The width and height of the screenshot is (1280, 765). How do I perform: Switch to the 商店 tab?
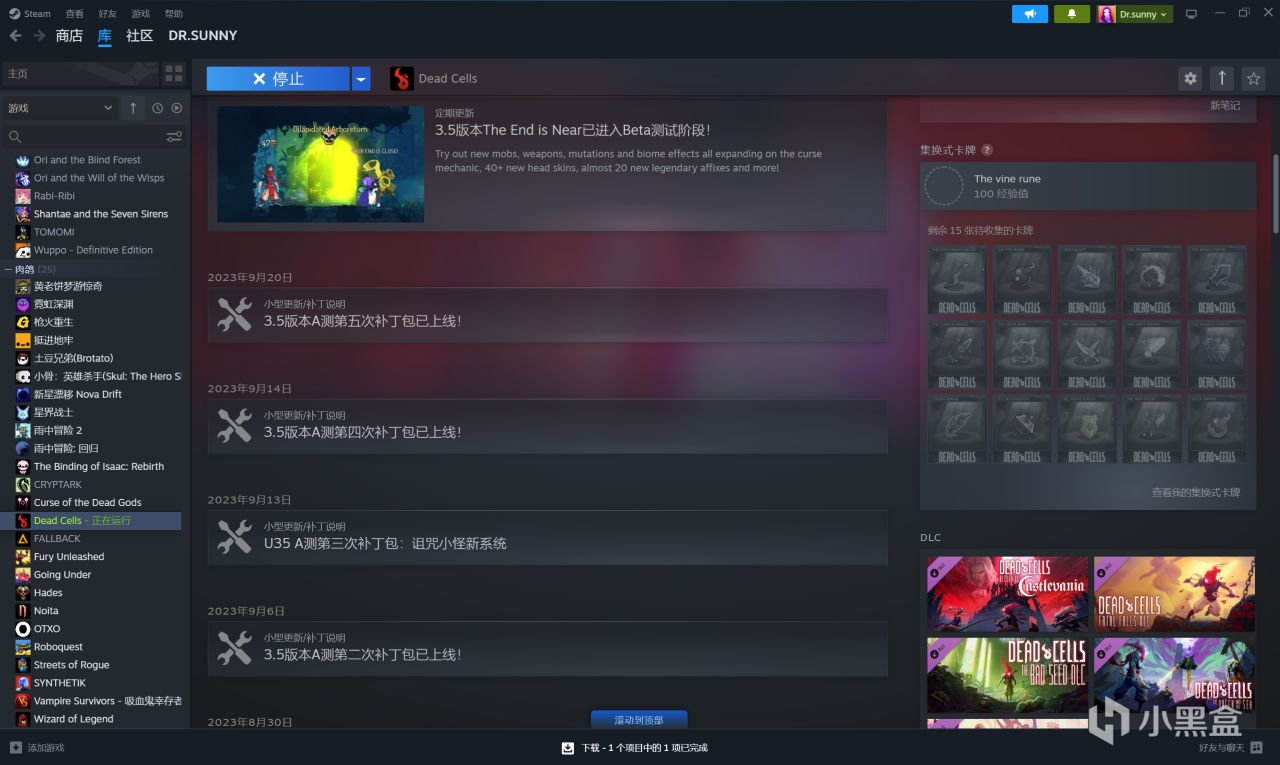tap(69, 35)
